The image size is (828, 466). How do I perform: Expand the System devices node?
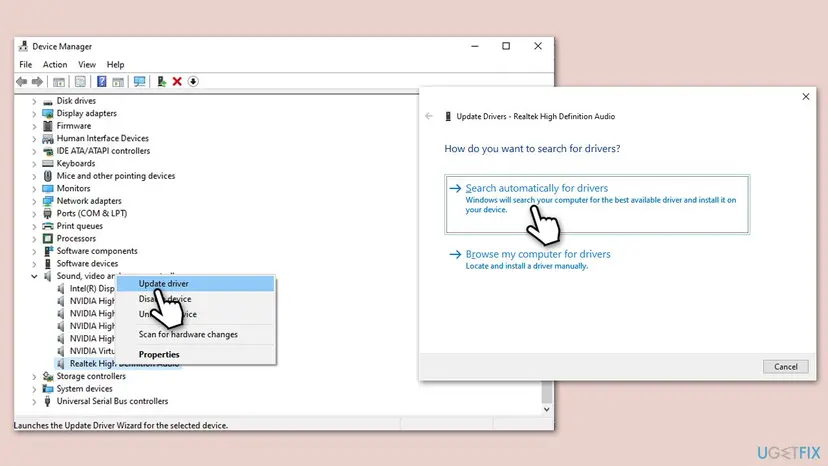tap(34, 389)
